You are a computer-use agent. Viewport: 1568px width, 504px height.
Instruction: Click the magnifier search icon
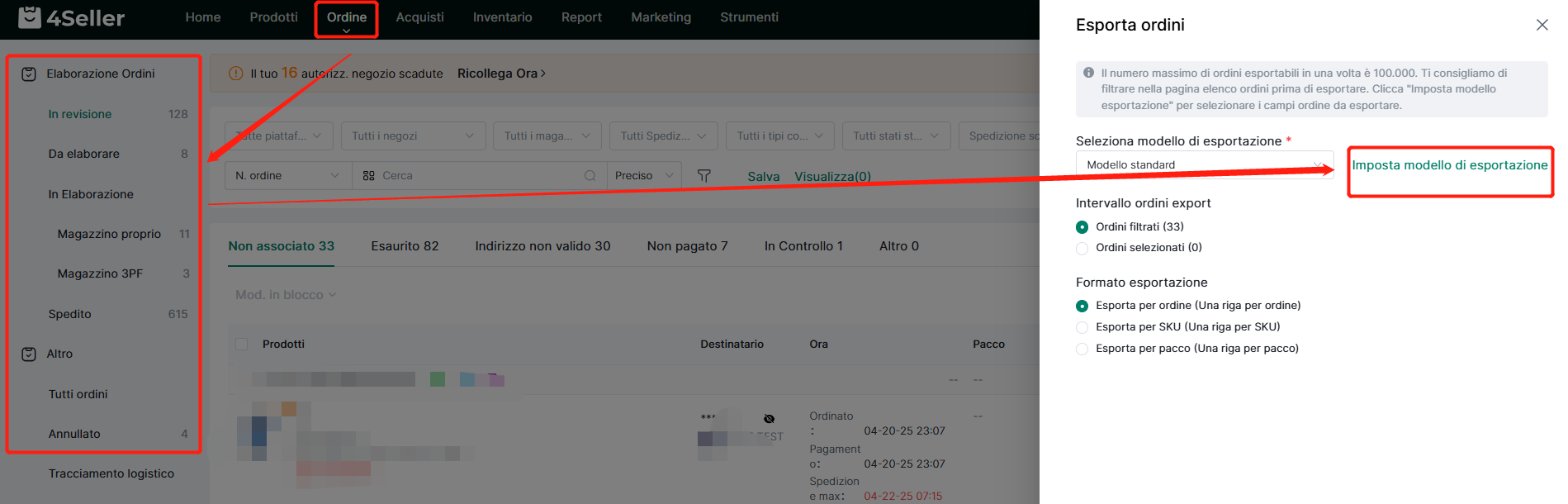590,176
